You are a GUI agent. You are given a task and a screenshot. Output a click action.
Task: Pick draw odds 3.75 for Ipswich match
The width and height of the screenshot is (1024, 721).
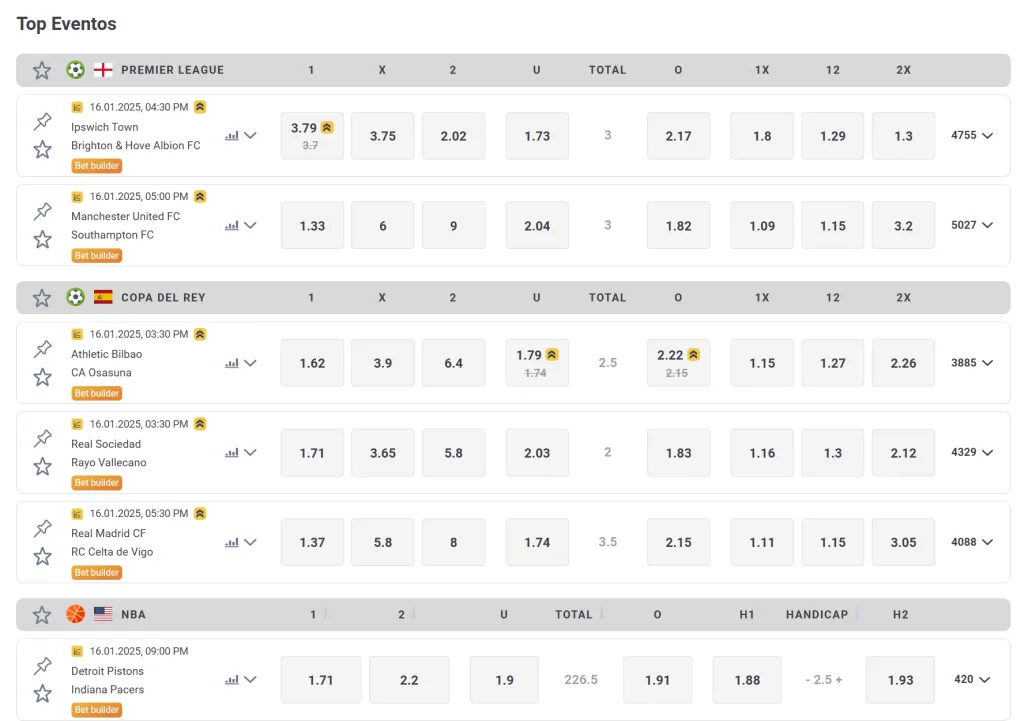383,136
